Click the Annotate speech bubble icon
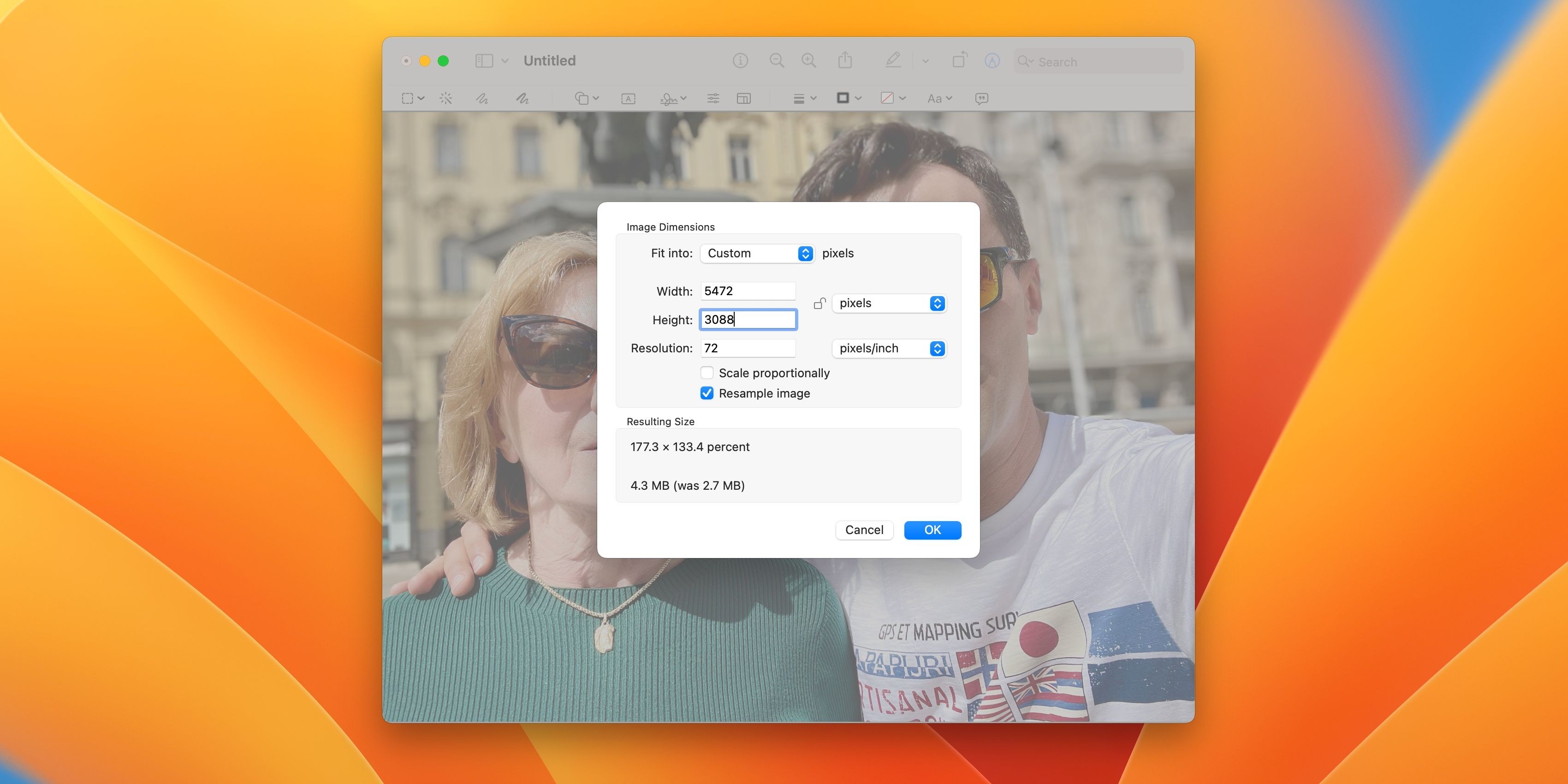The image size is (1568, 784). (x=981, y=99)
